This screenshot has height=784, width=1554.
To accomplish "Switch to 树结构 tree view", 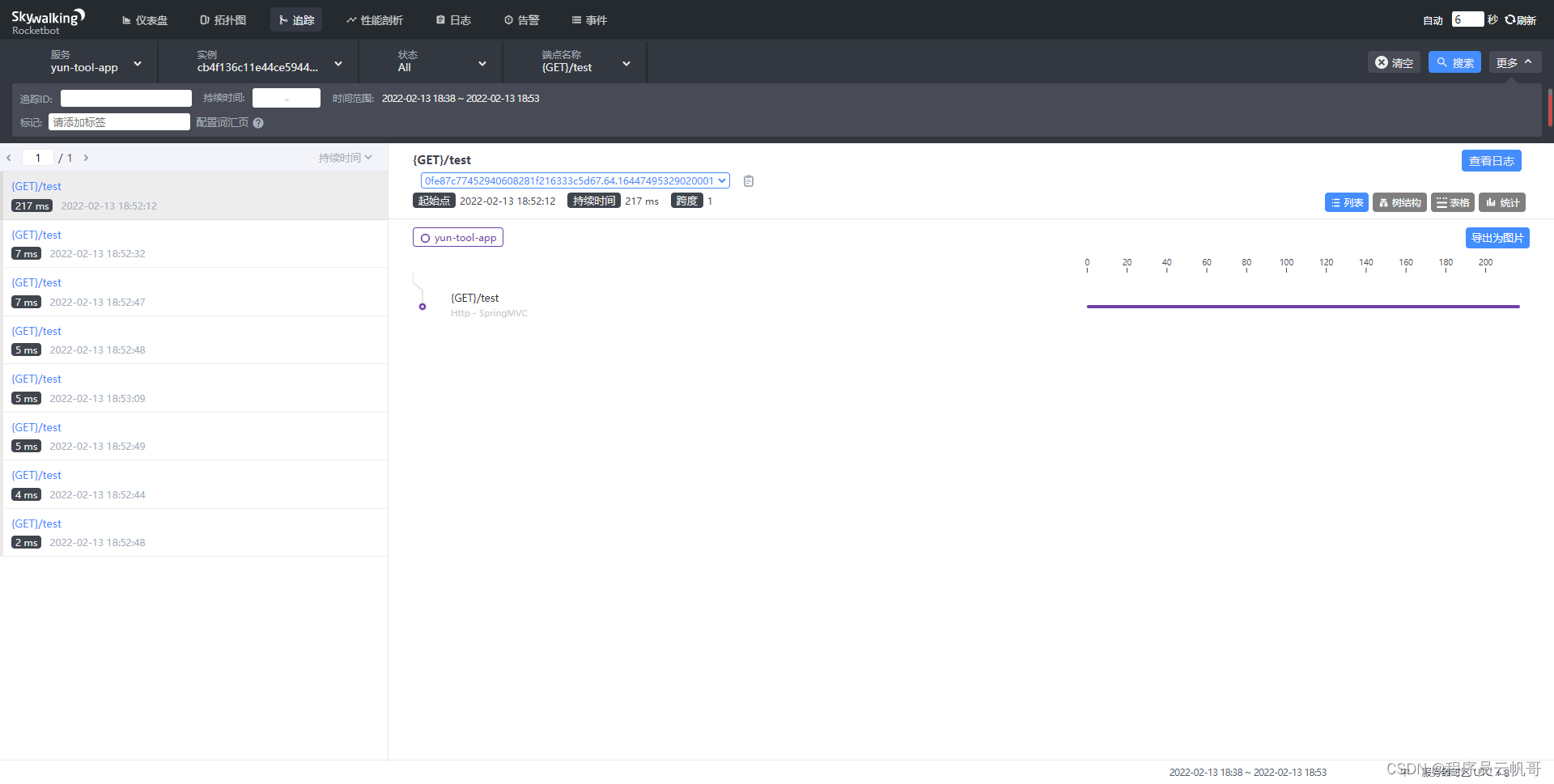I will point(1399,202).
